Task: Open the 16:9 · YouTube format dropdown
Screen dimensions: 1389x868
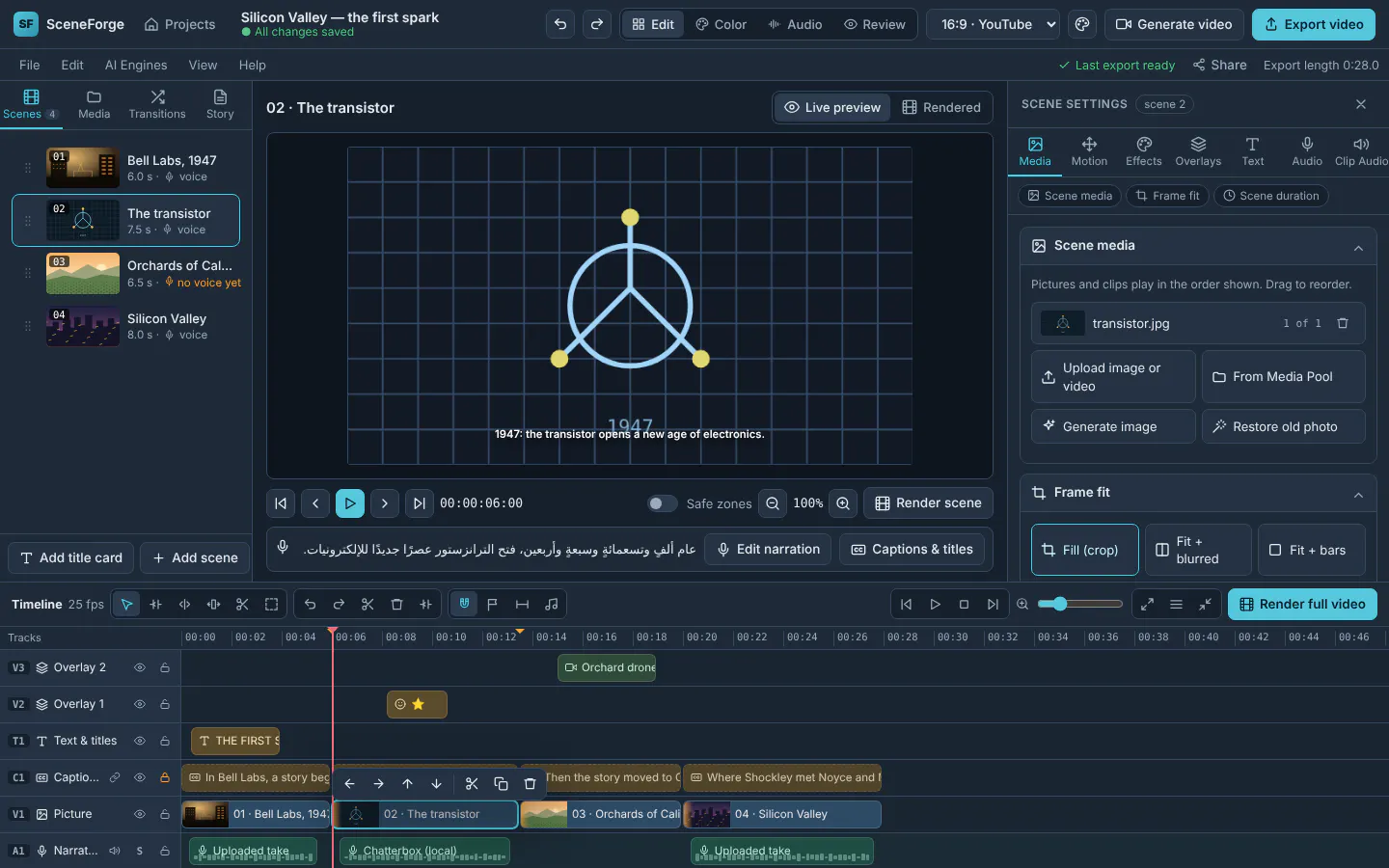Action: tap(993, 24)
